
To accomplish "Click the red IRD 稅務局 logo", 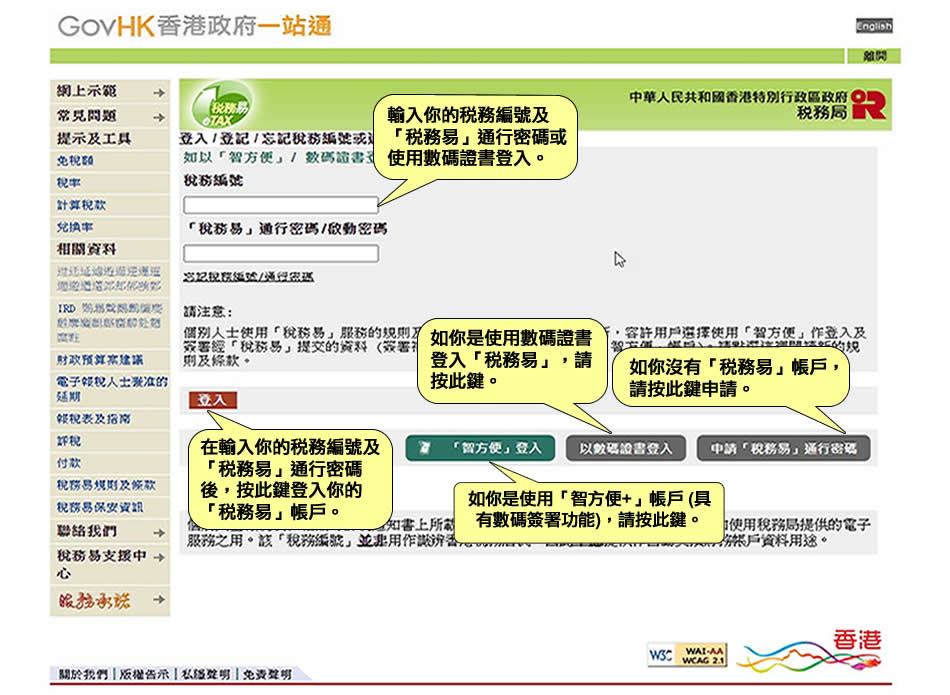I will point(868,104).
